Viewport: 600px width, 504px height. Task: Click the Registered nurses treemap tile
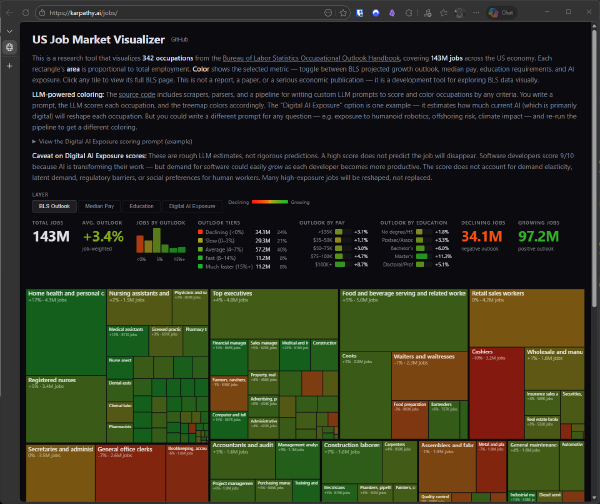coord(53,380)
